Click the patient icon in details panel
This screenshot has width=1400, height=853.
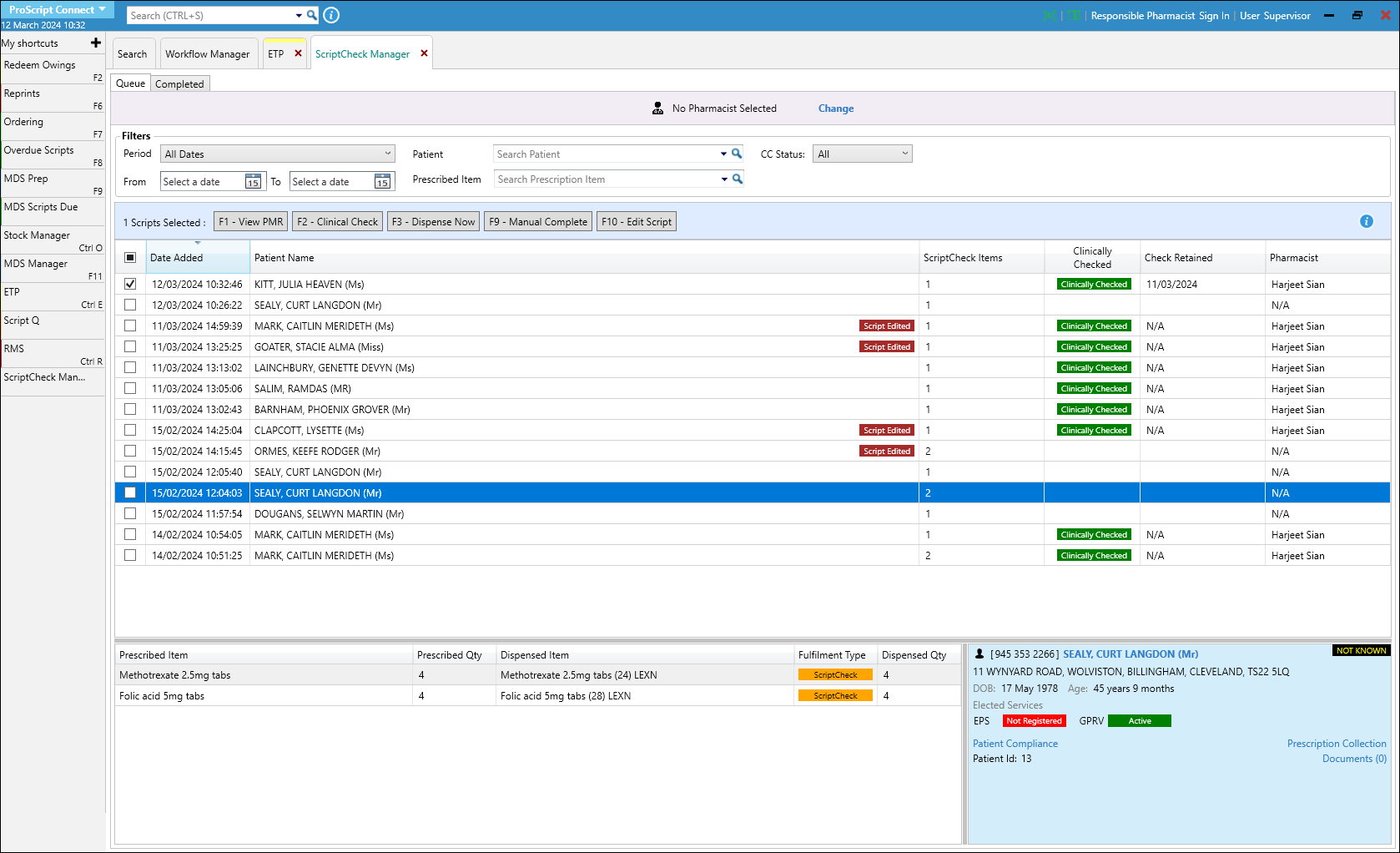[x=979, y=654]
